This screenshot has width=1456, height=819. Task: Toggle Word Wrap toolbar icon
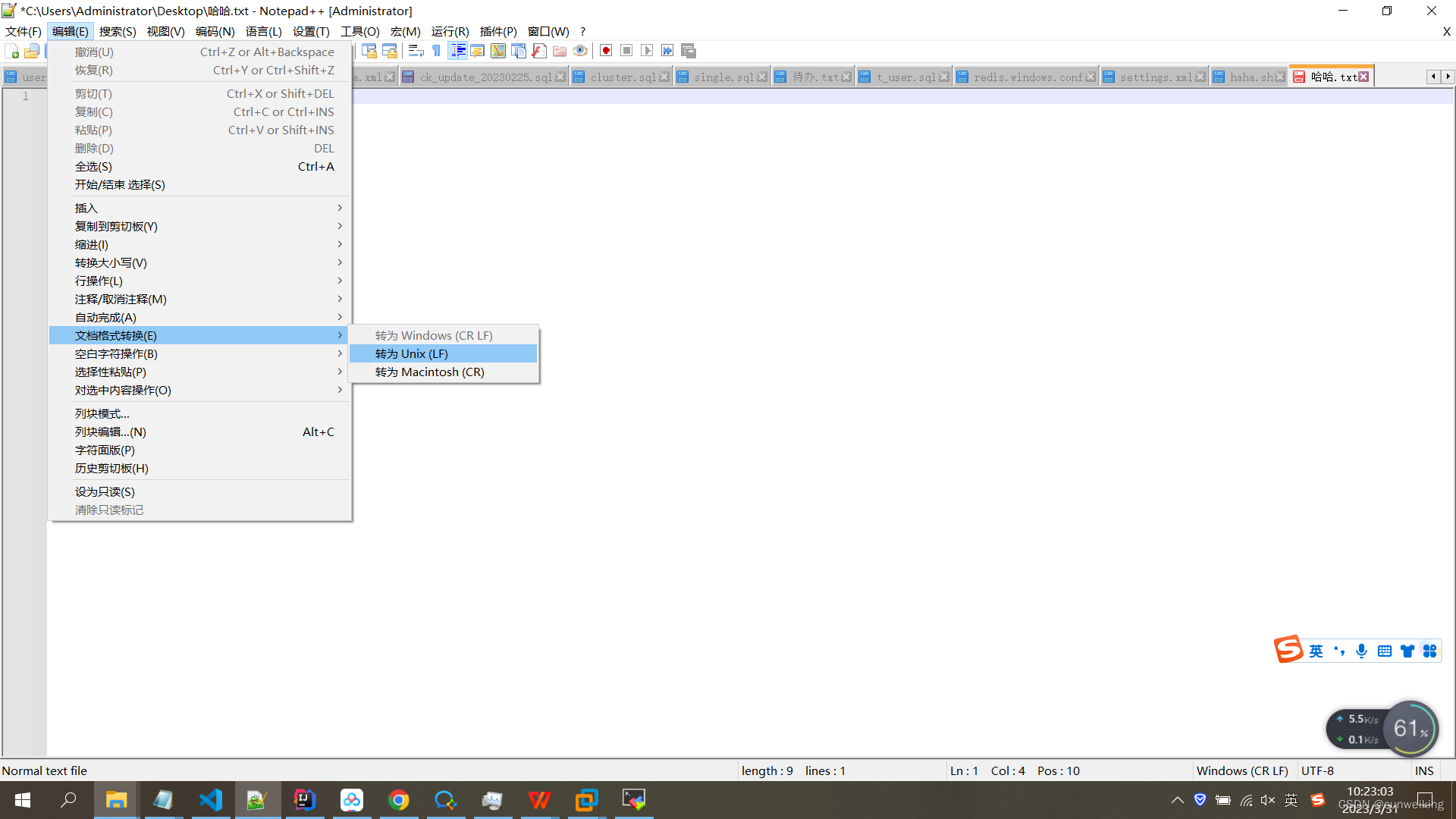point(416,51)
